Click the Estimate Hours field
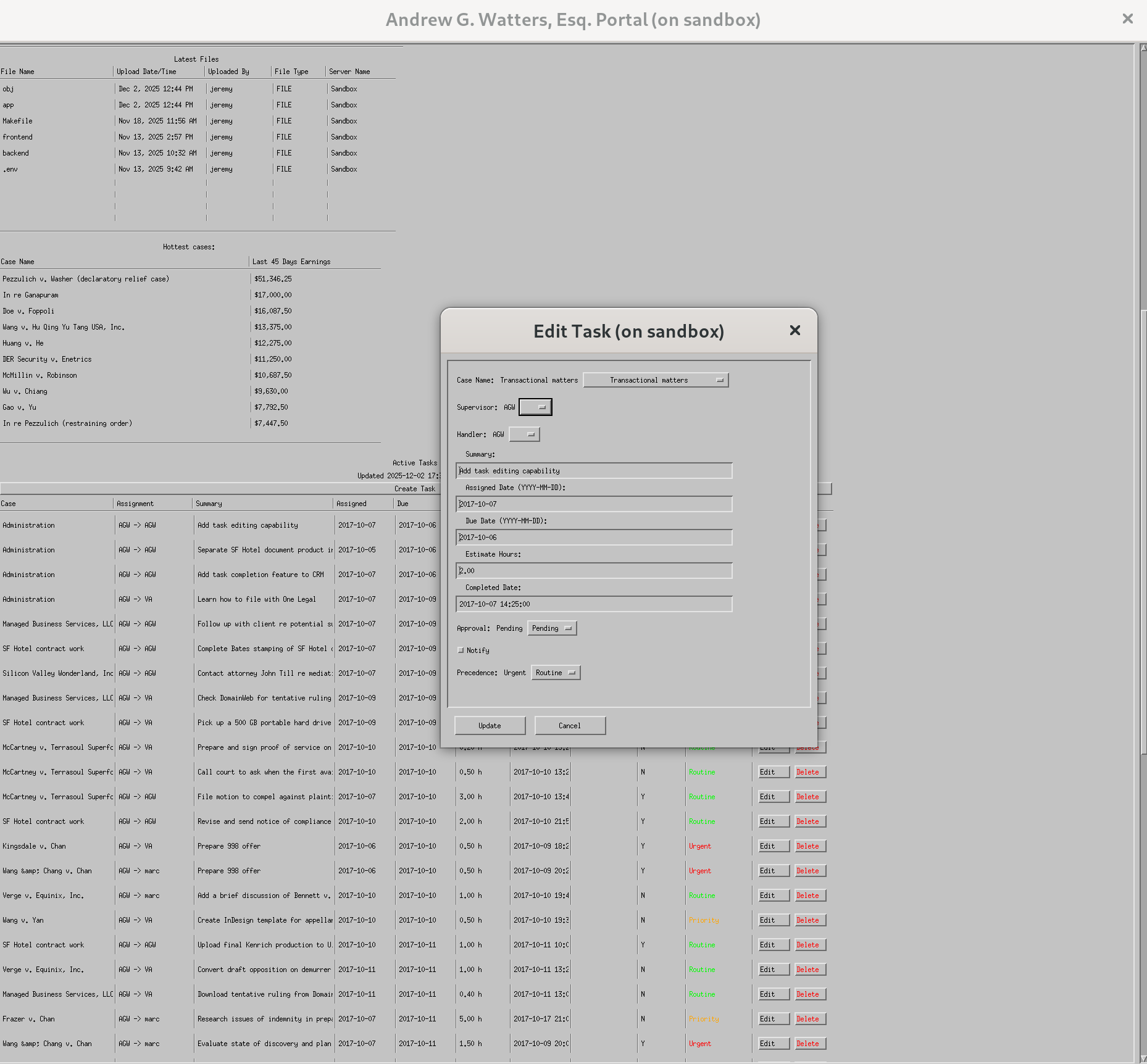 (594, 571)
